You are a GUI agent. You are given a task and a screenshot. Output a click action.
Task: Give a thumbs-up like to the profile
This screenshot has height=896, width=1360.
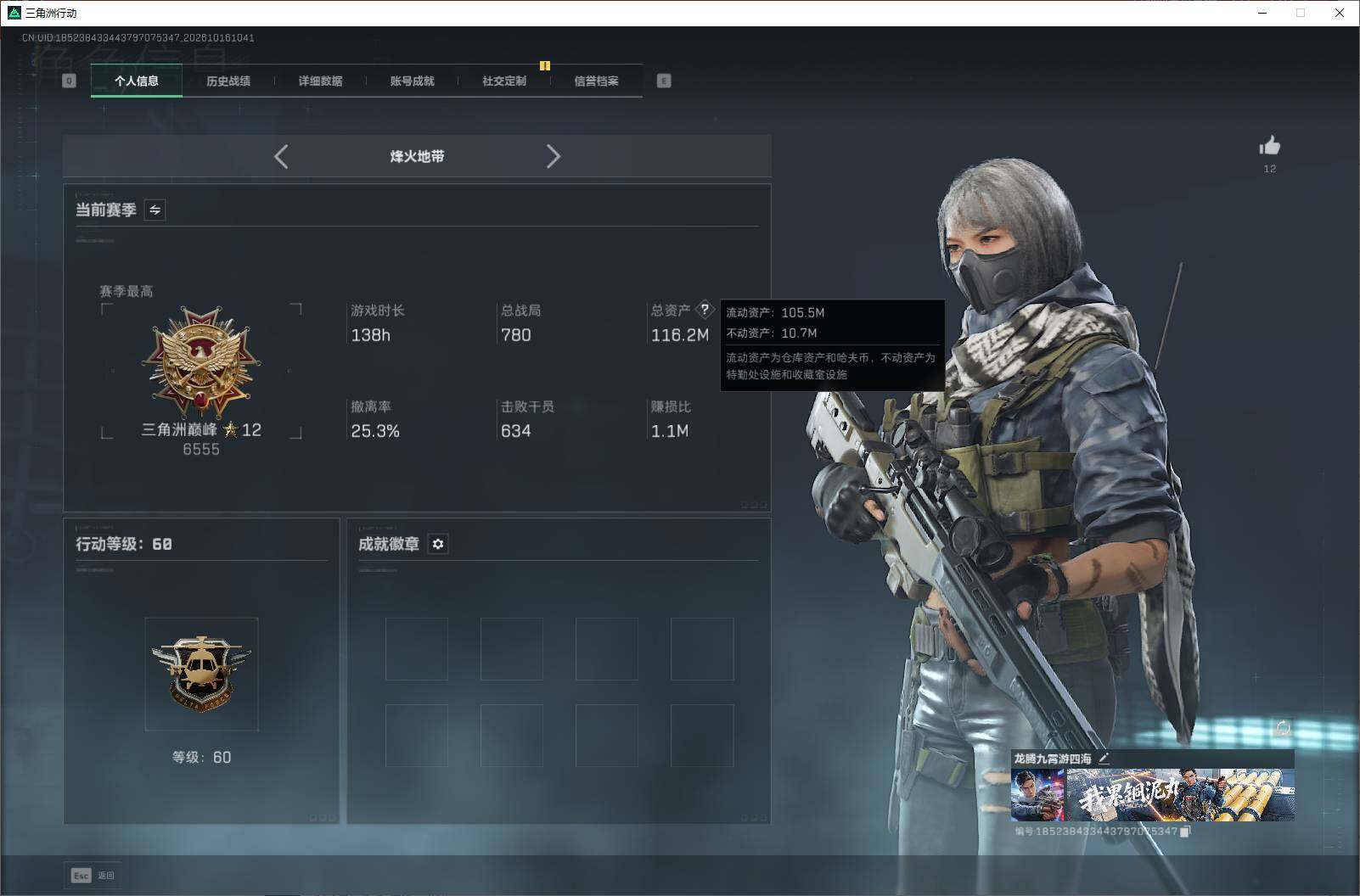[1269, 146]
